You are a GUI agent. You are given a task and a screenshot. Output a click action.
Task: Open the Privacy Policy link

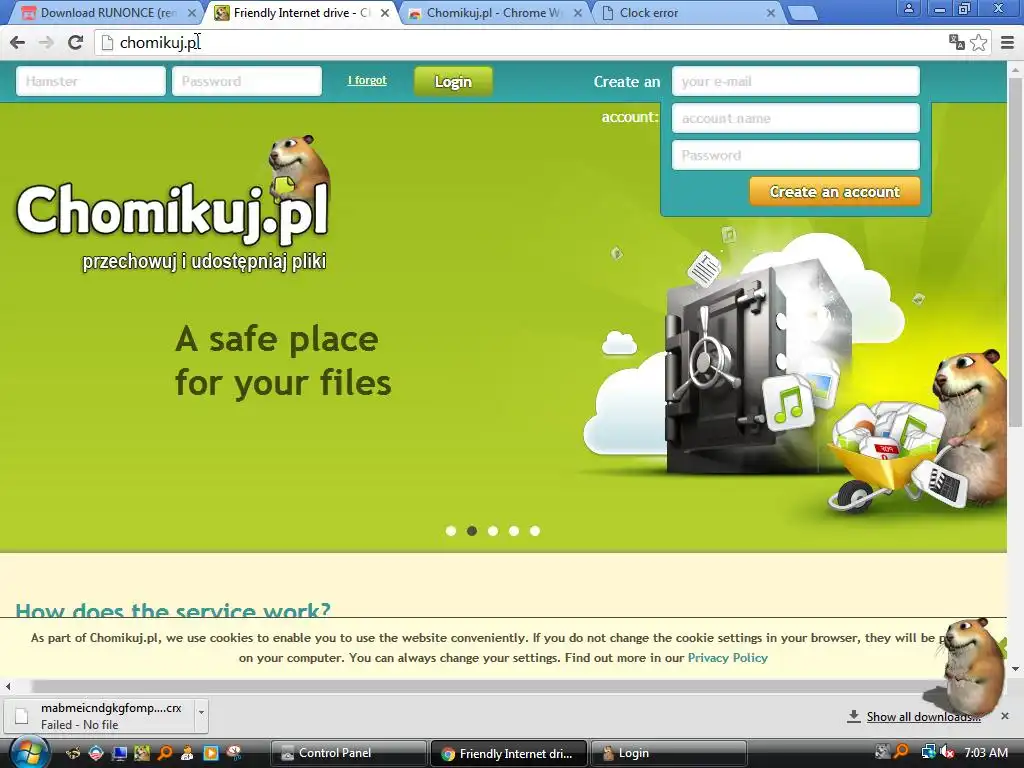point(728,658)
